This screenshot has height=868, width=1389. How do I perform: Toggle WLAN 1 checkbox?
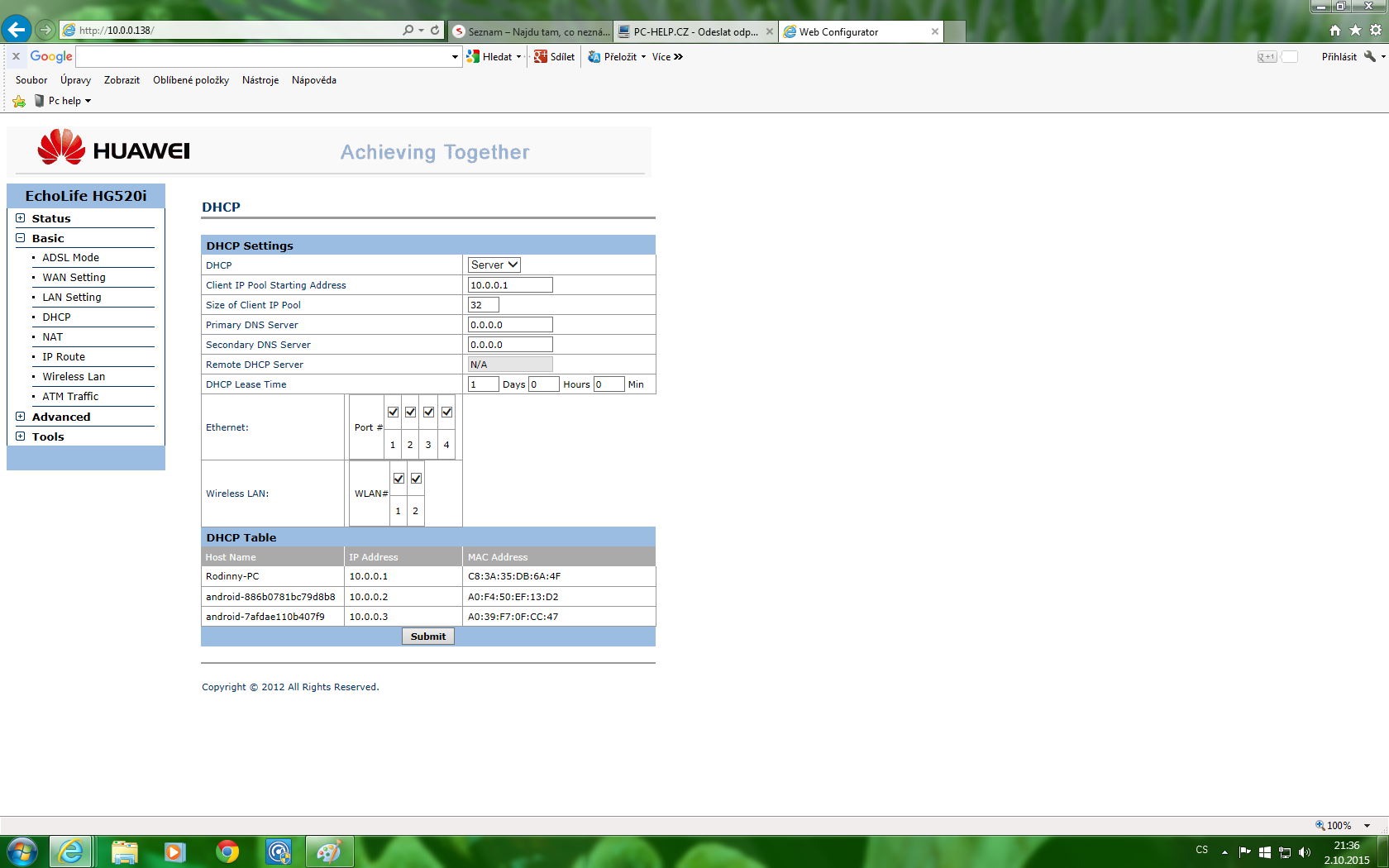(x=399, y=478)
